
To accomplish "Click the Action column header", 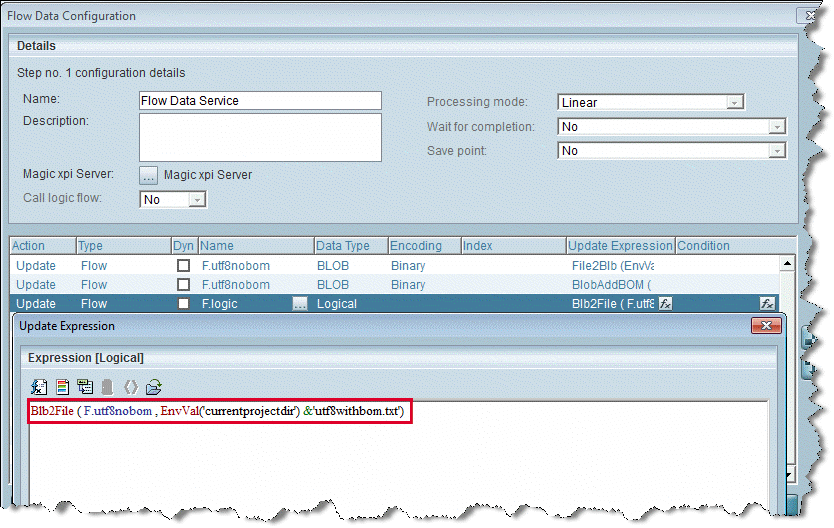I will coord(43,246).
